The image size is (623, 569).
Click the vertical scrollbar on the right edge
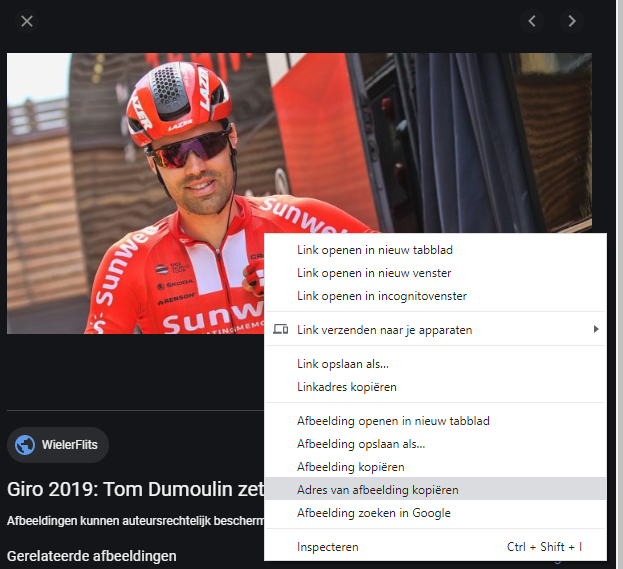pyautogui.click(x=619, y=284)
